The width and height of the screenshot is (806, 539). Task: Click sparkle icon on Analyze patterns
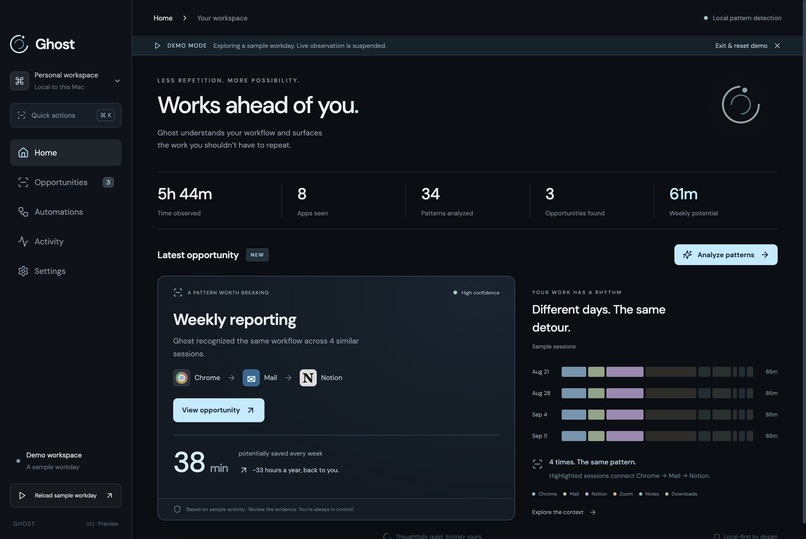coord(687,255)
